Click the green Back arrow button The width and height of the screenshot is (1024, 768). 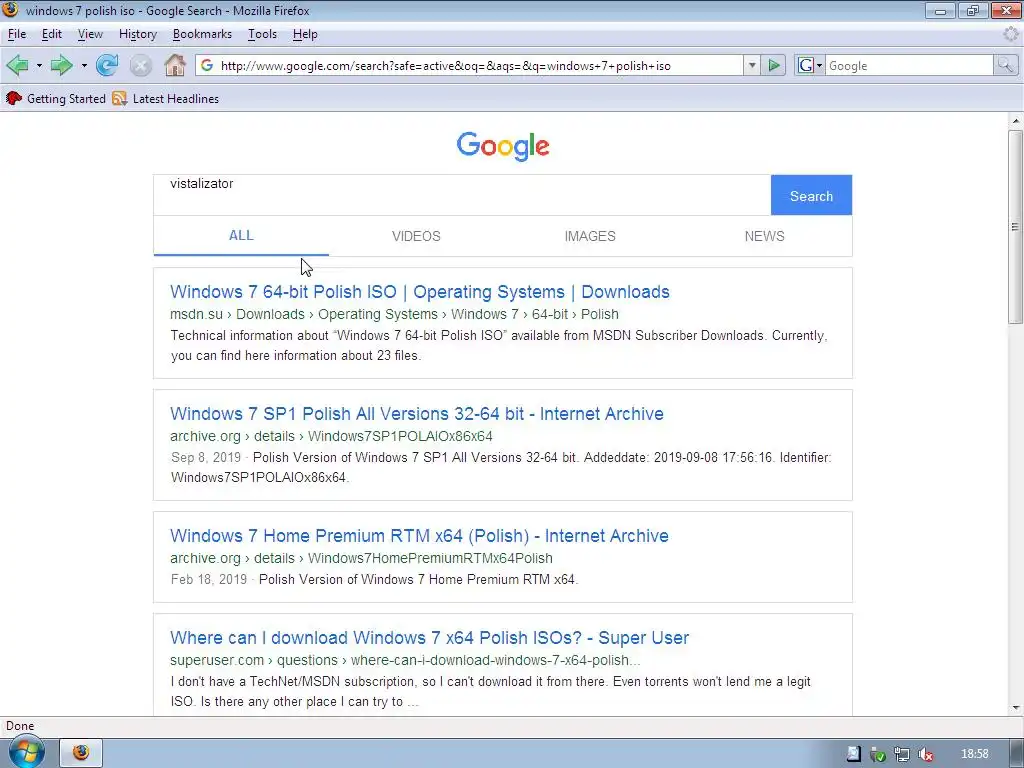[x=18, y=65]
